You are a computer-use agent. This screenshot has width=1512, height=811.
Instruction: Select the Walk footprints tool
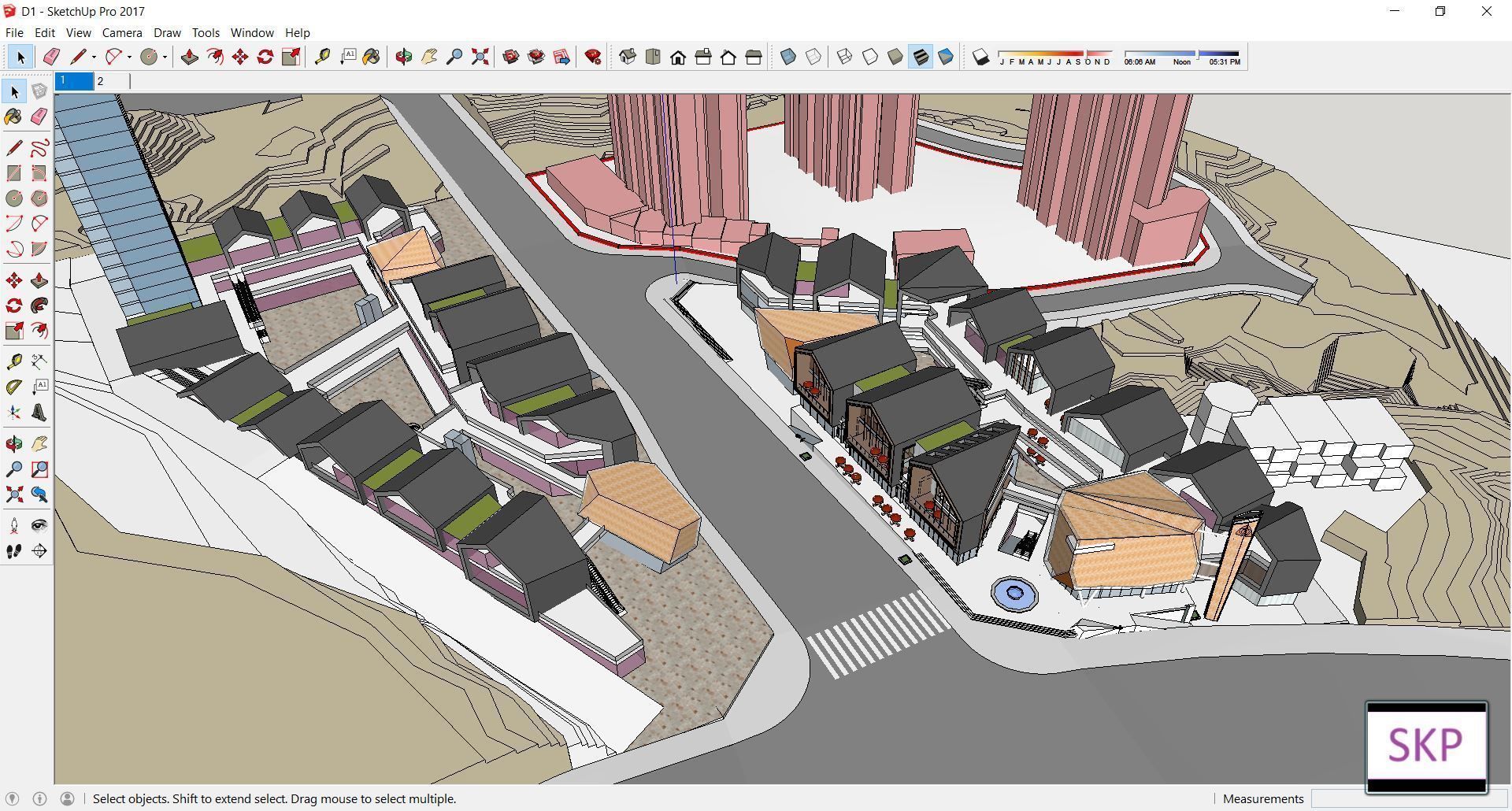tap(14, 551)
